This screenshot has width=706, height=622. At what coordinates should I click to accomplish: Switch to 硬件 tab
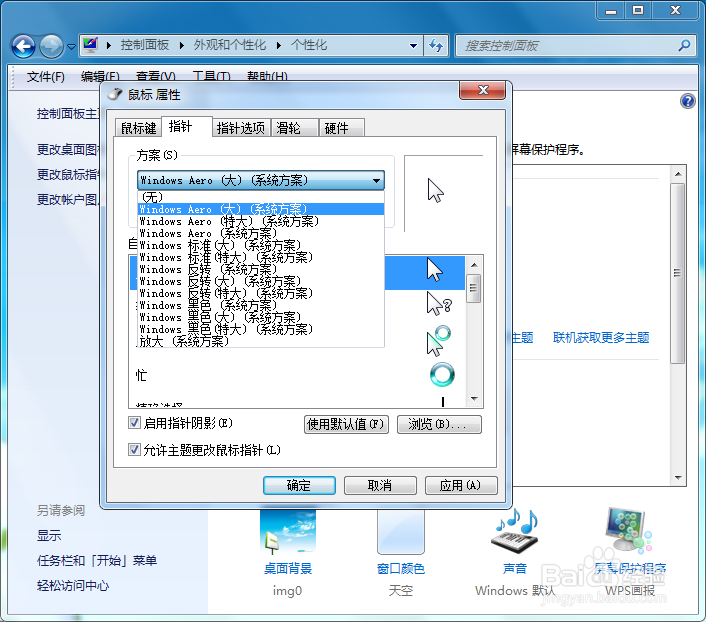pos(342,128)
